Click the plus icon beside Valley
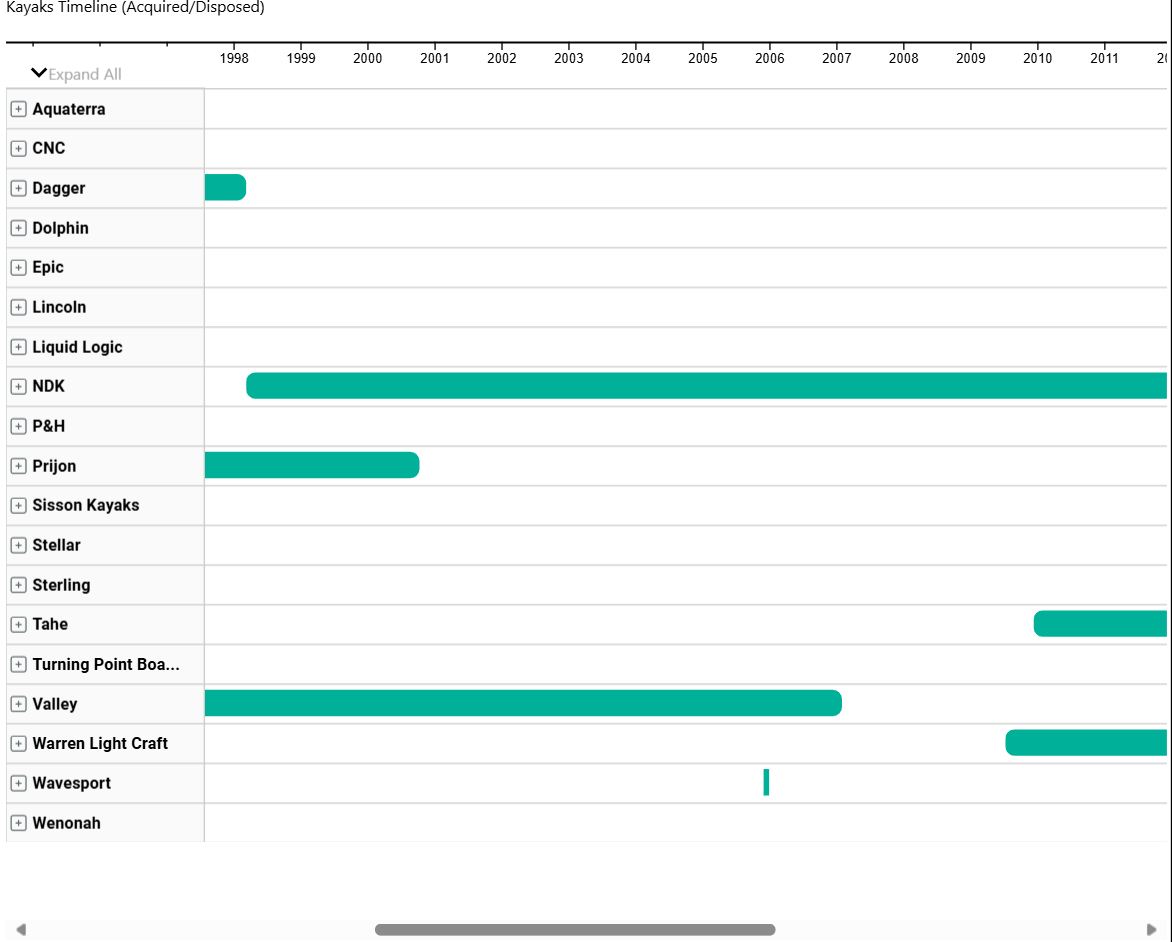1172x942 pixels. (x=19, y=704)
